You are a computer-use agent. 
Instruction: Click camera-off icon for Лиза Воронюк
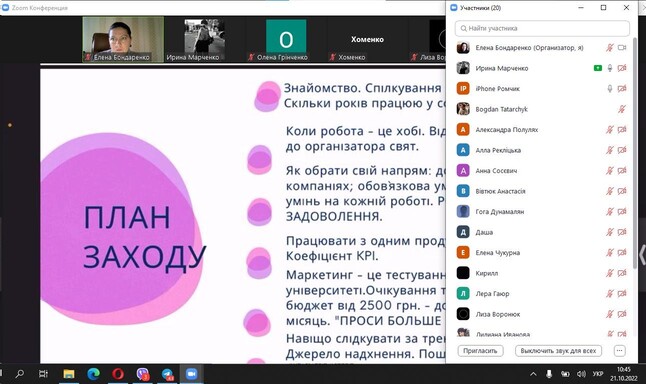click(x=622, y=314)
